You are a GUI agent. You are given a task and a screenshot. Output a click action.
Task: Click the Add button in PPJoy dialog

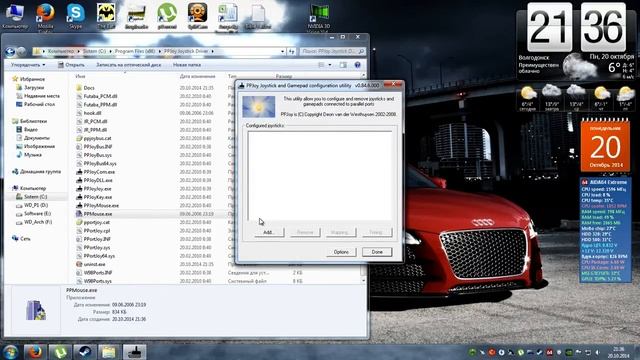point(268,232)
